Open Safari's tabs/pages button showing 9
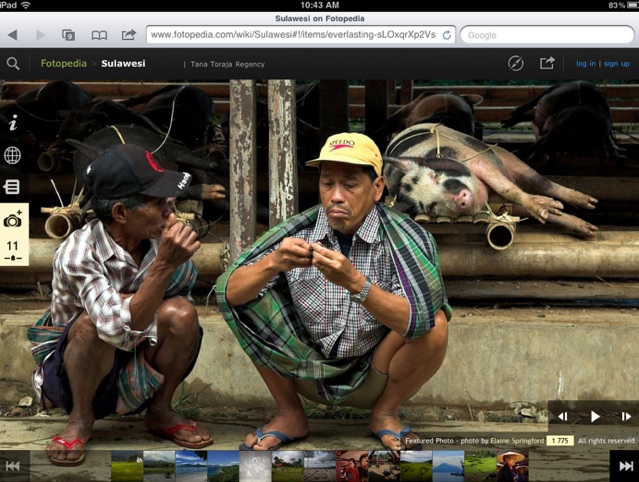 point(68,35)
